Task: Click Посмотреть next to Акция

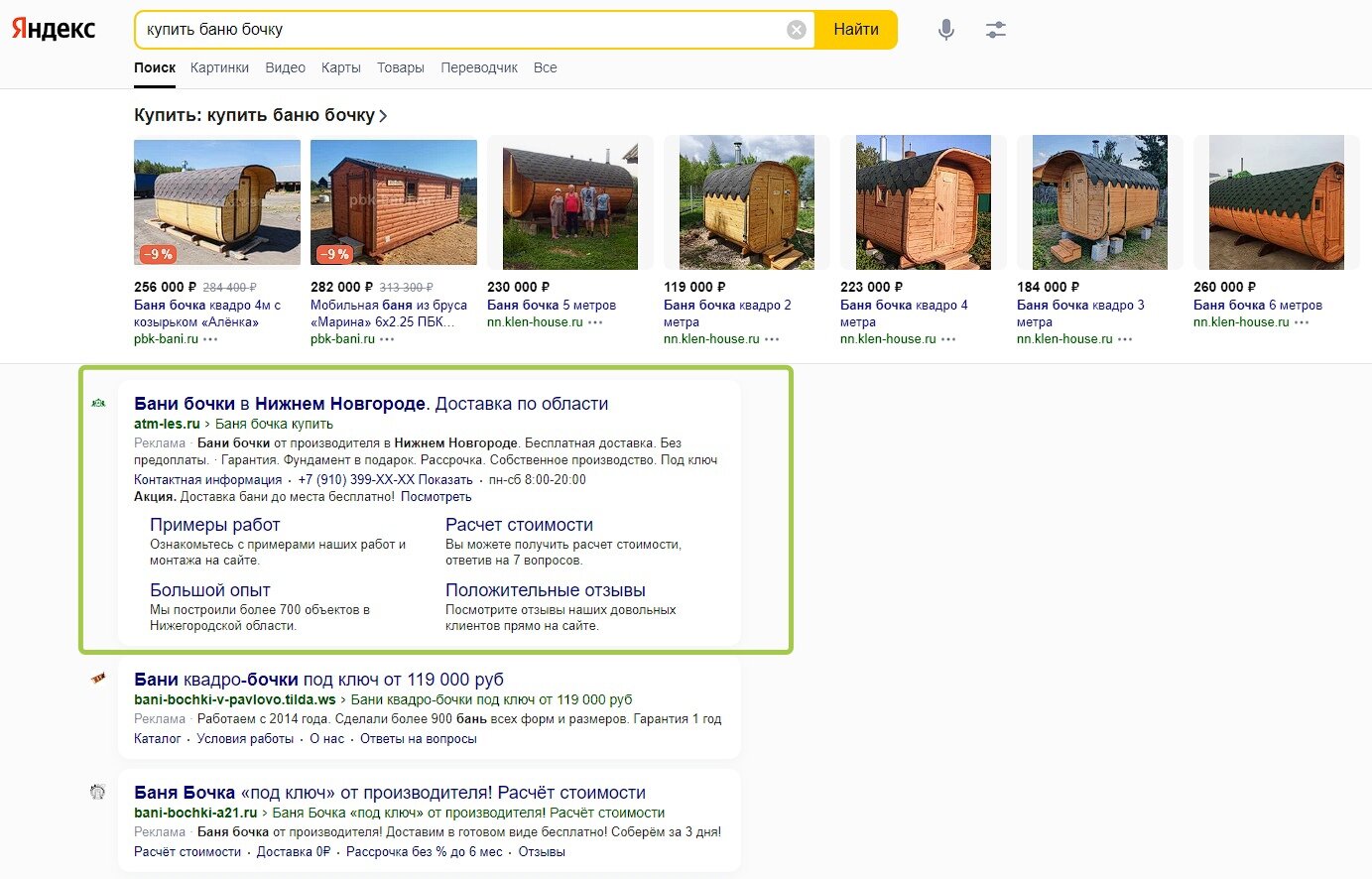Action: 437,497
